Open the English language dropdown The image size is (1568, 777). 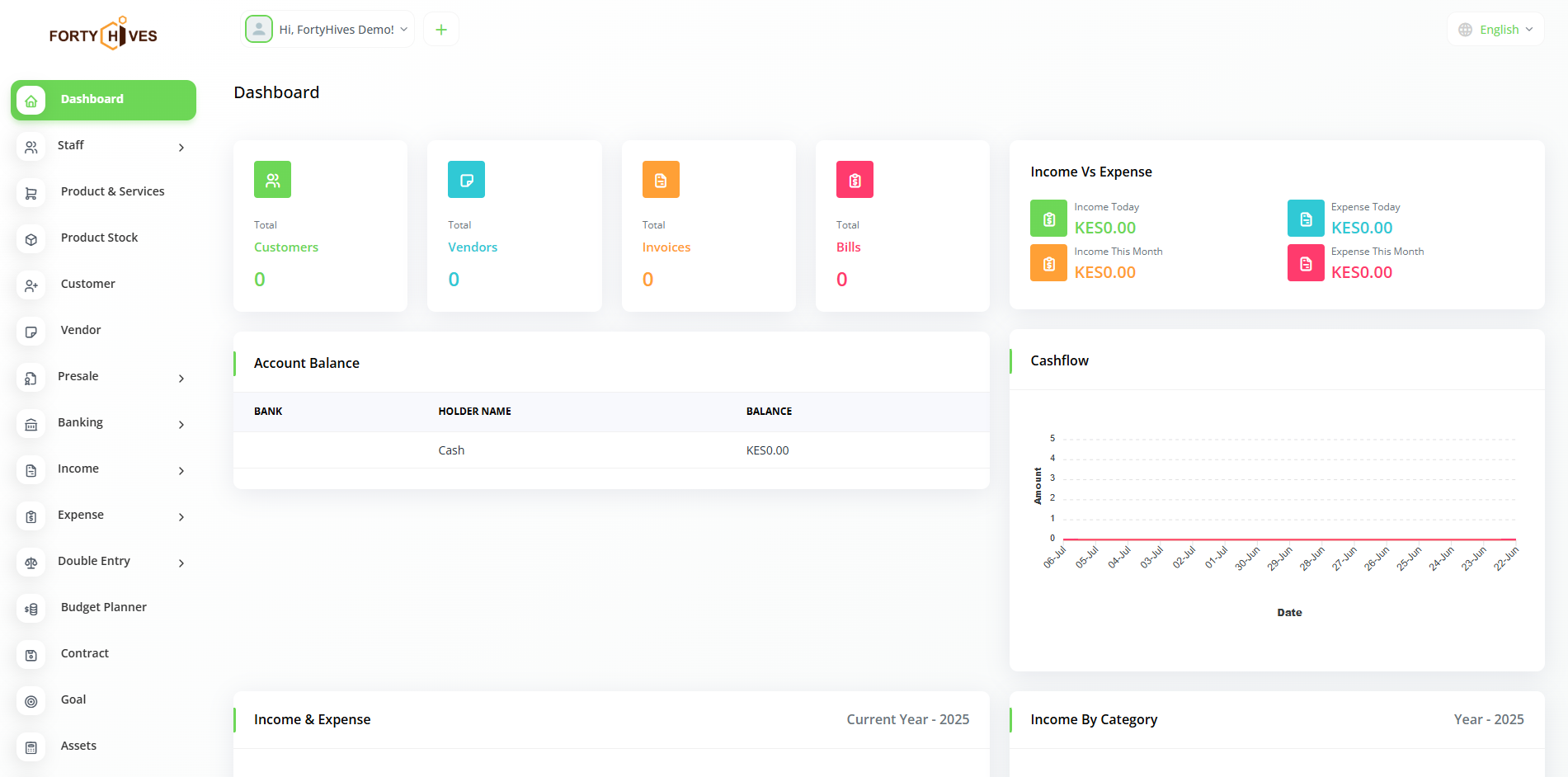click(x=1495, y=30)
